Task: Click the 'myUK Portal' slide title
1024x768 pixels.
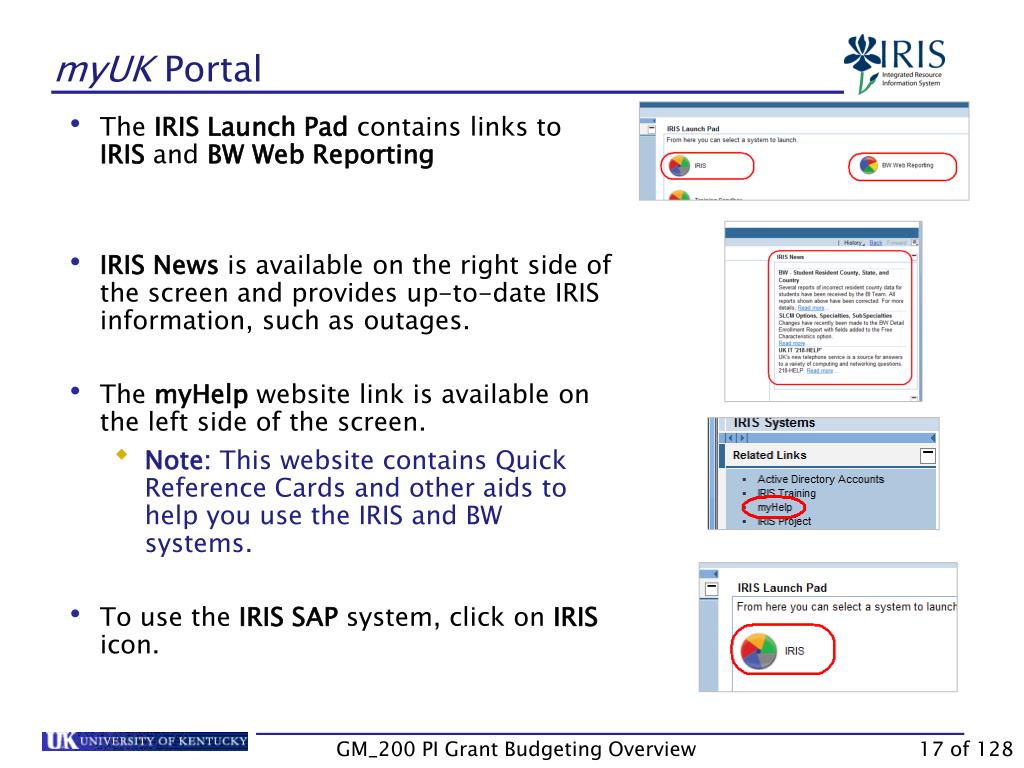Action: (158, 69)
